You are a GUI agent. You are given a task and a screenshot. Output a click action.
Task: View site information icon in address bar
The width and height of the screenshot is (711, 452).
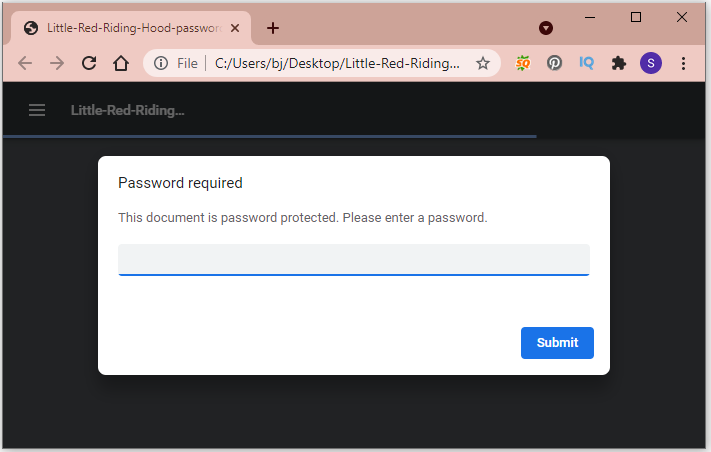[161, 63]
